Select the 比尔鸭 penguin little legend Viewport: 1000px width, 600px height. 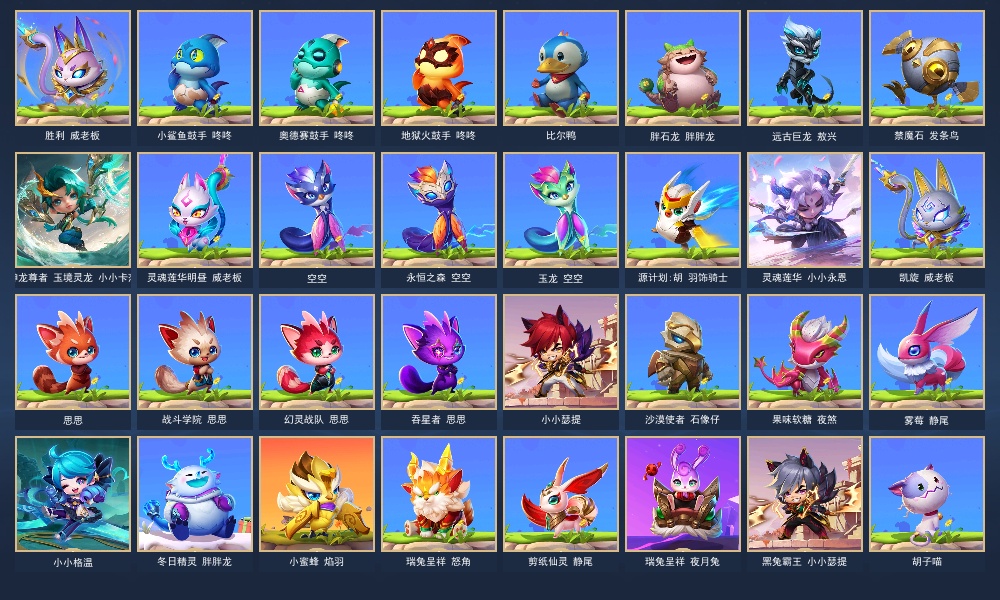point(561,68)
